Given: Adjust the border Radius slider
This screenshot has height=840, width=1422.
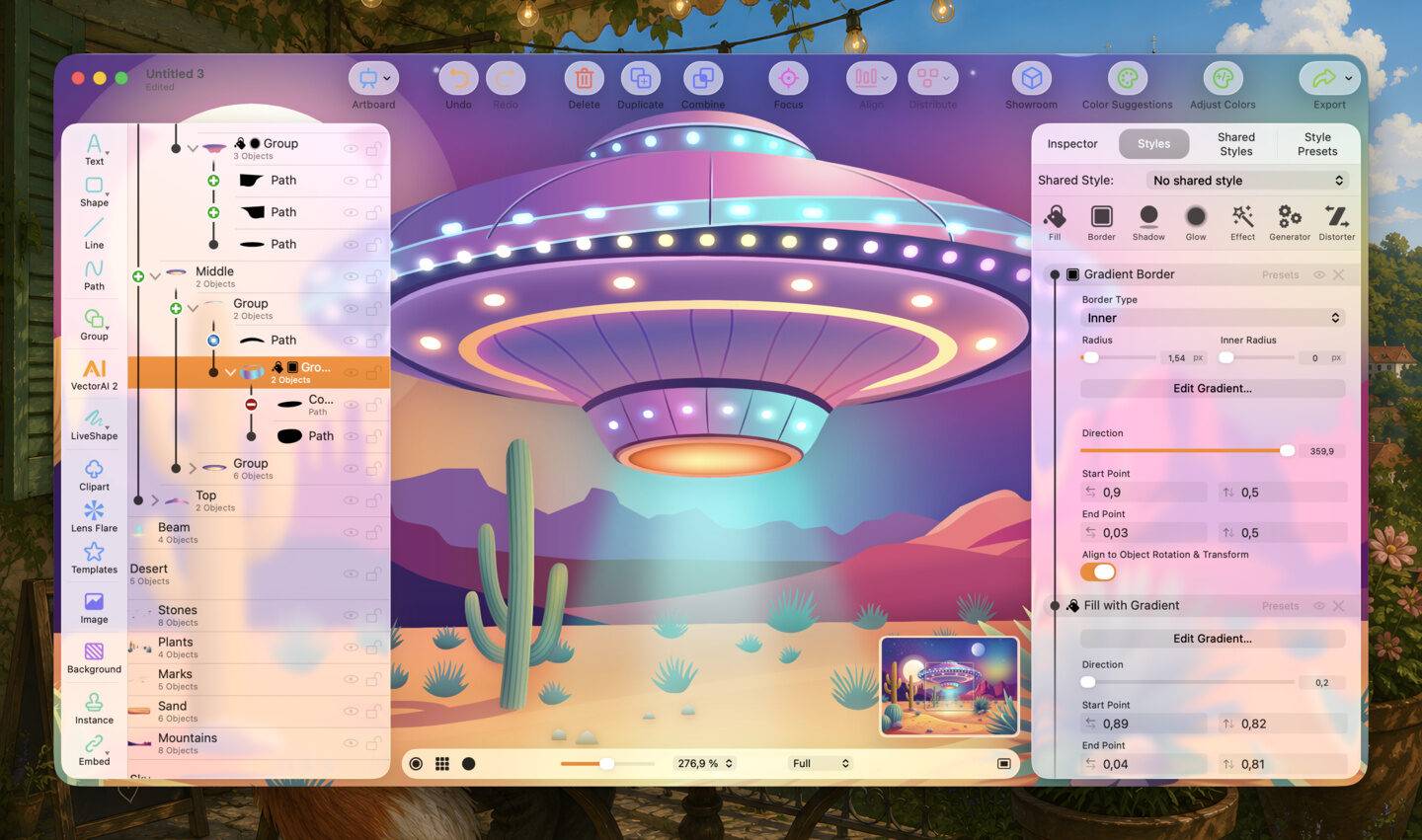Looking at the screenshot, I should 1119,357.
